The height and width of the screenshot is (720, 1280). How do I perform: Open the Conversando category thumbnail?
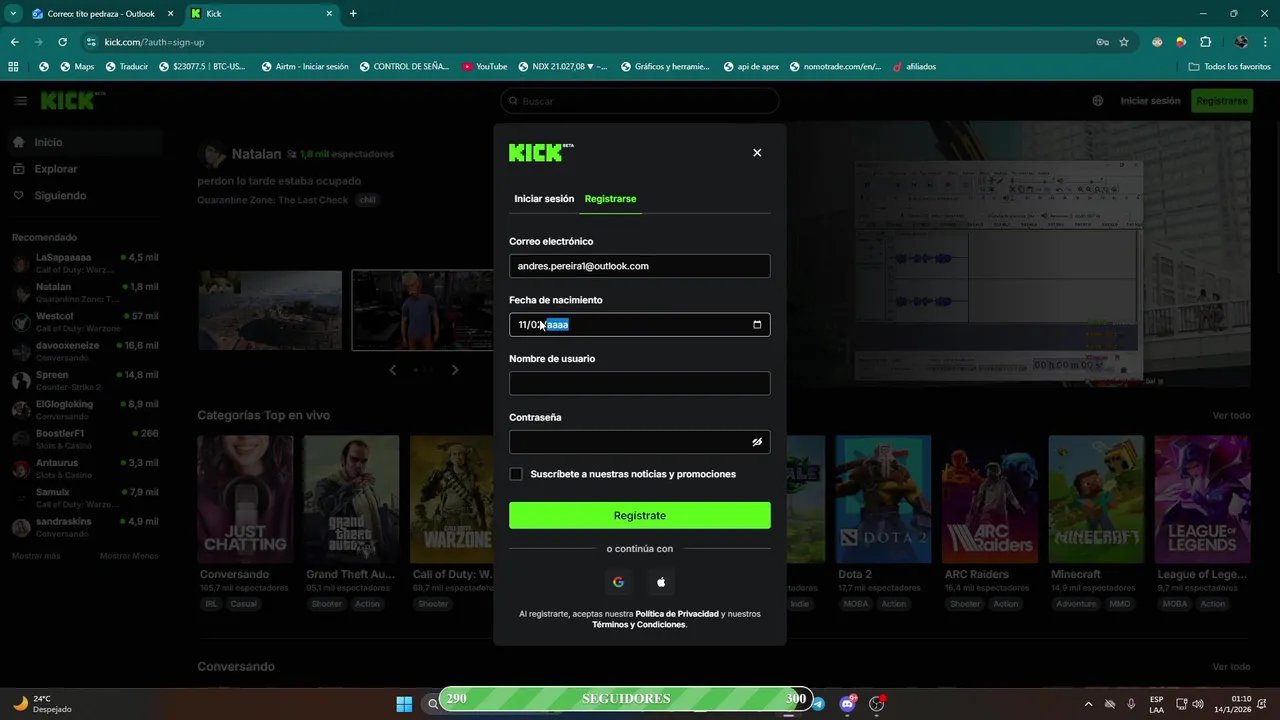pyautogui.click(x=245, y=499)
